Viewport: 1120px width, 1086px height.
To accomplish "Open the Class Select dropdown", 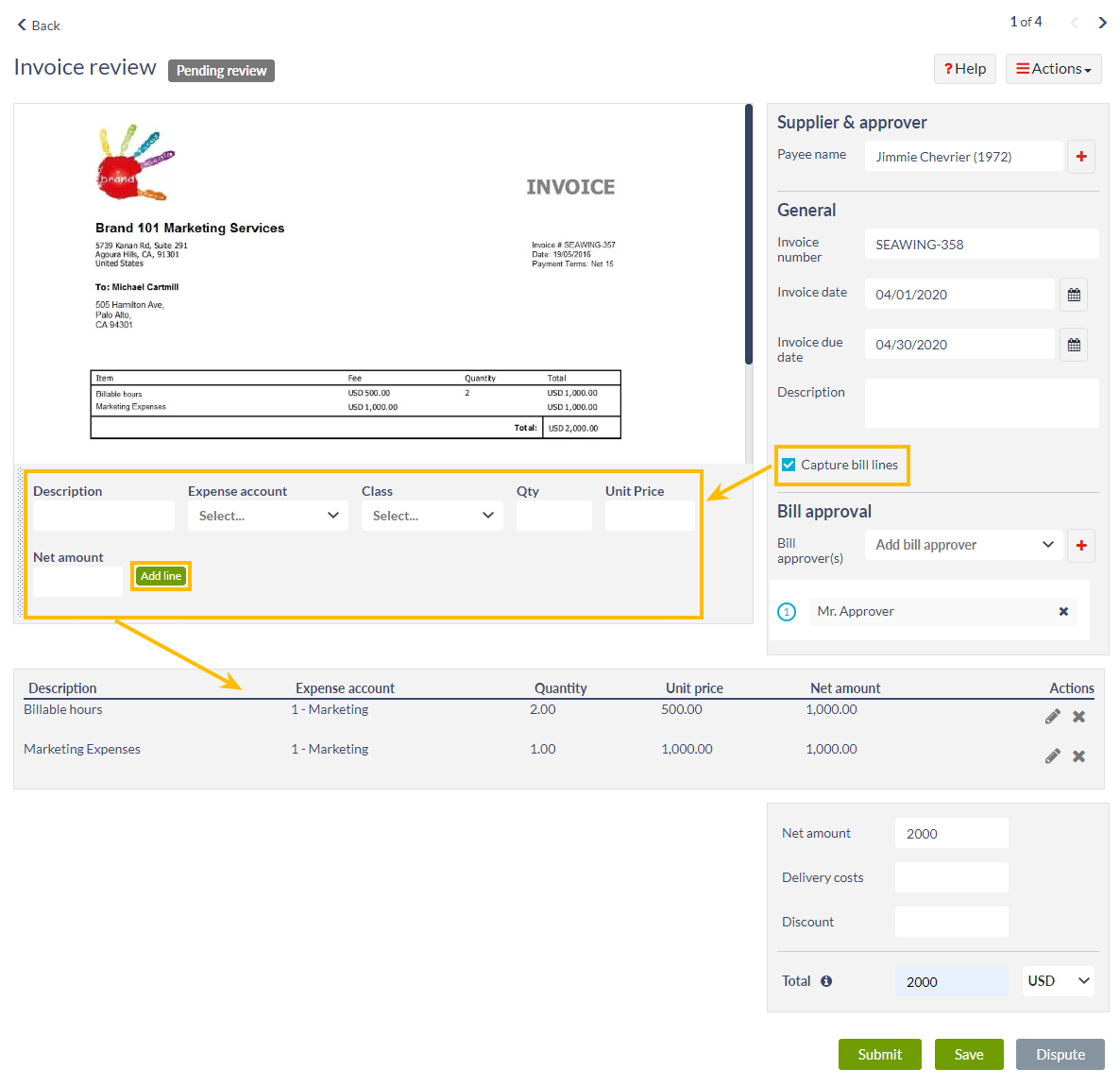I will point(433,516).
